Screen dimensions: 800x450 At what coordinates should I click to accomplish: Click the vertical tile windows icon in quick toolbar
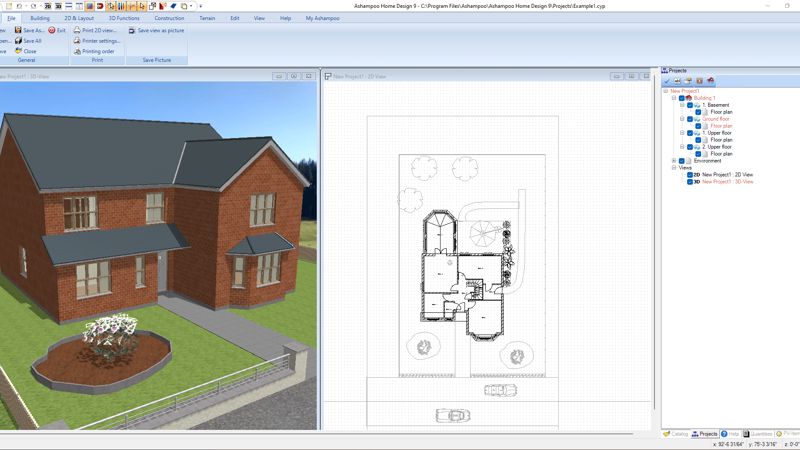tap(79, 6)
